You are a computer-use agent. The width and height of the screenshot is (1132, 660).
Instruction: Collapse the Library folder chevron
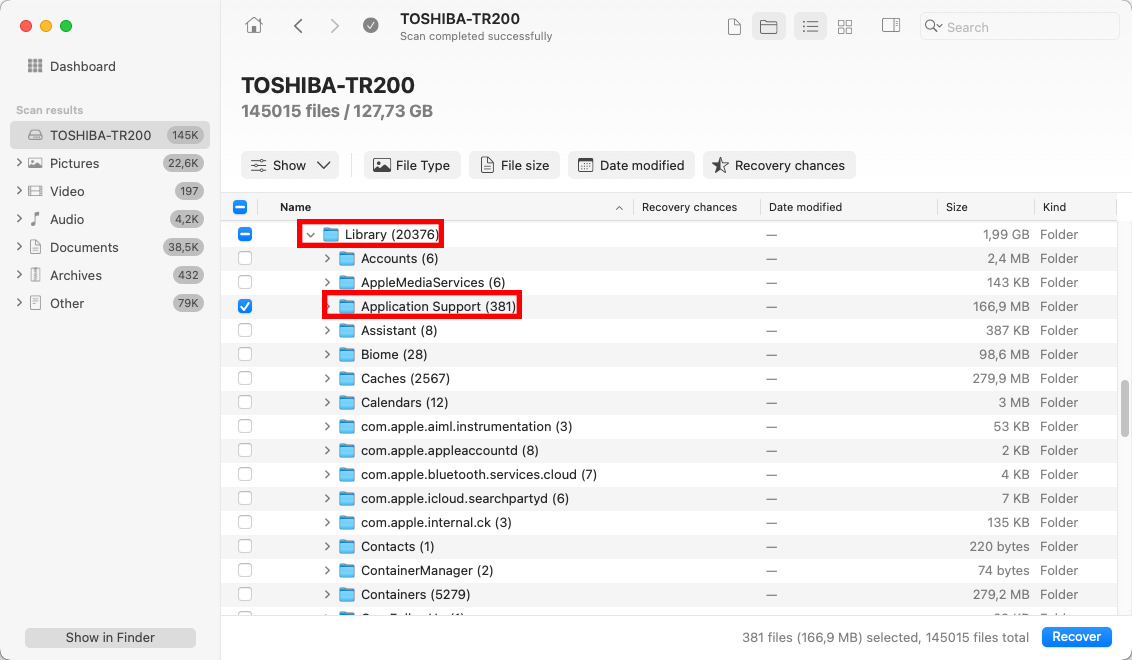(310, 235)
